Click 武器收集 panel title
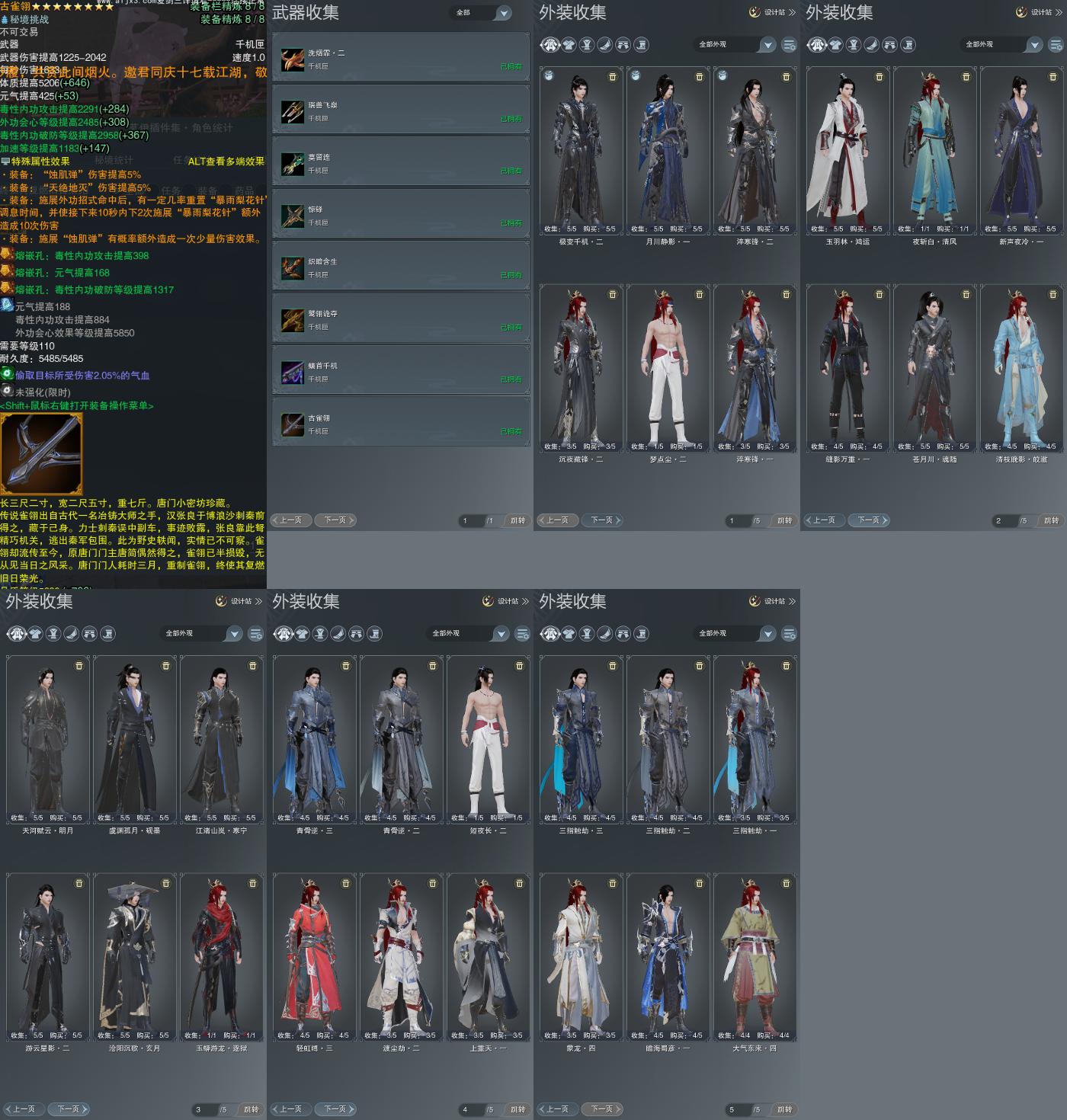Viewport: 1067px width, 1120px height. coord(306,13)
